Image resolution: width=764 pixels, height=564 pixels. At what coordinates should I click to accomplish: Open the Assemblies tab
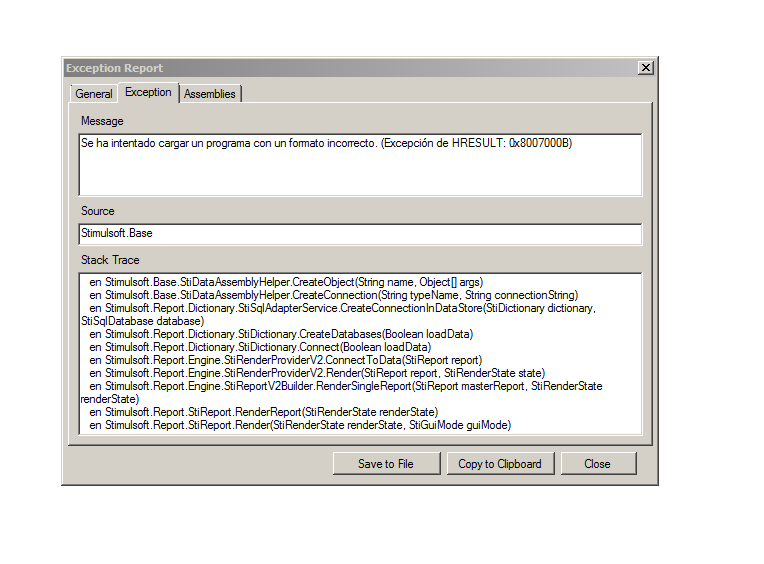pos(210,94)
